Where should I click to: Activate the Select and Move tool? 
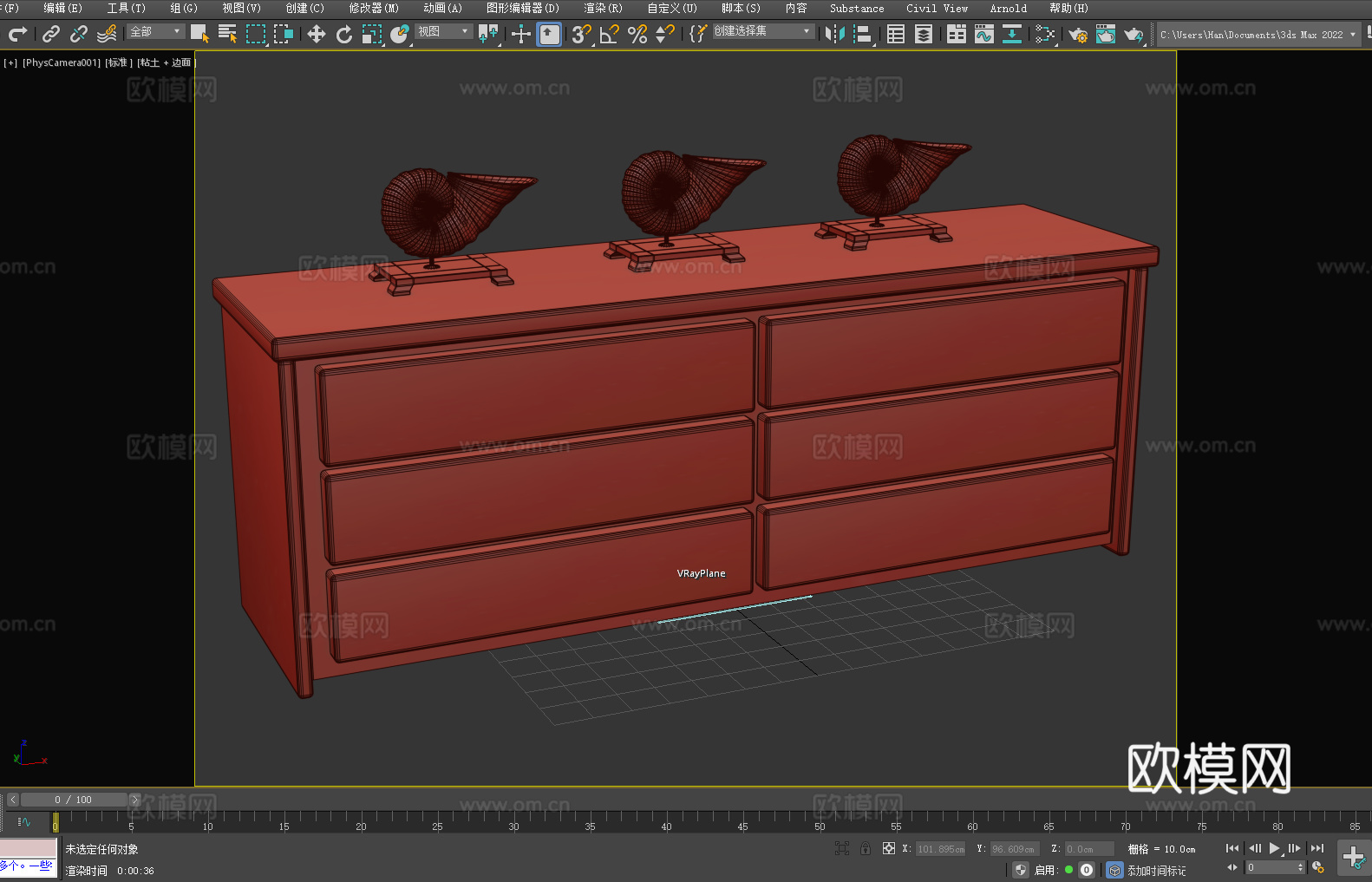(317, 34)
